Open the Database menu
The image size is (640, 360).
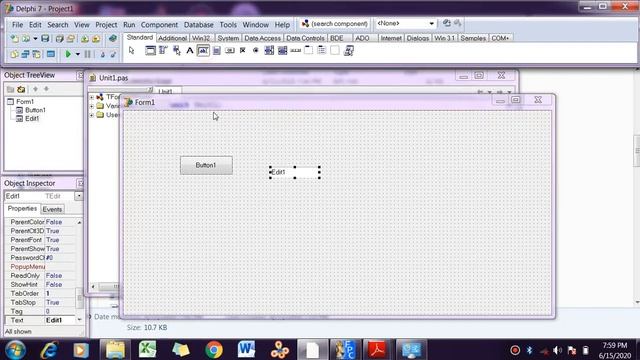tap(198, 25)
